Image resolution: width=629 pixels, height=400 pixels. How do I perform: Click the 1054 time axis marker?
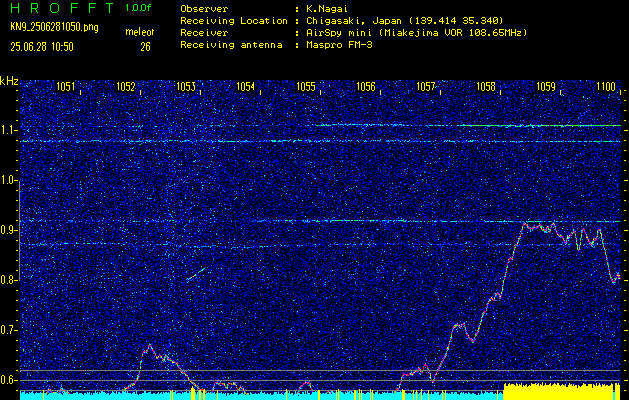click(246, 86)
